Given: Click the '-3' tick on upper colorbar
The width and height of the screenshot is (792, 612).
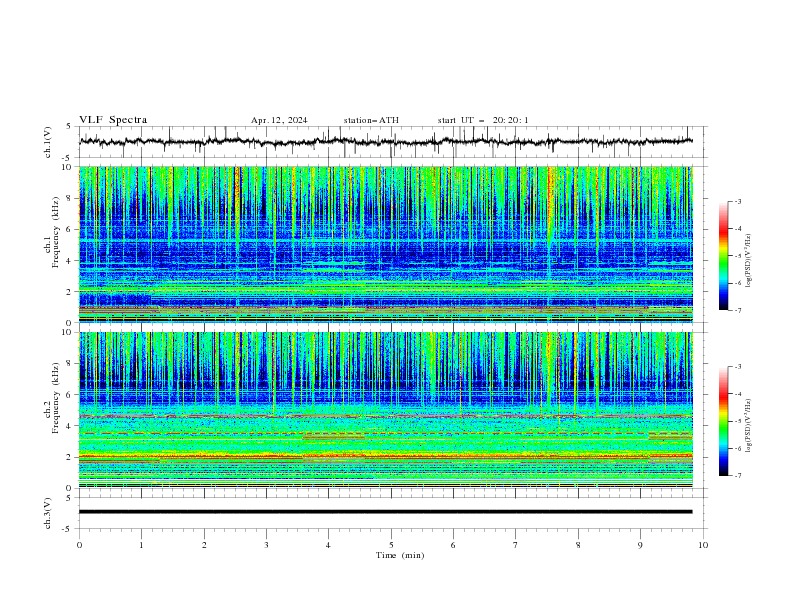Looking at the screenshot, I should click(737, 201).
